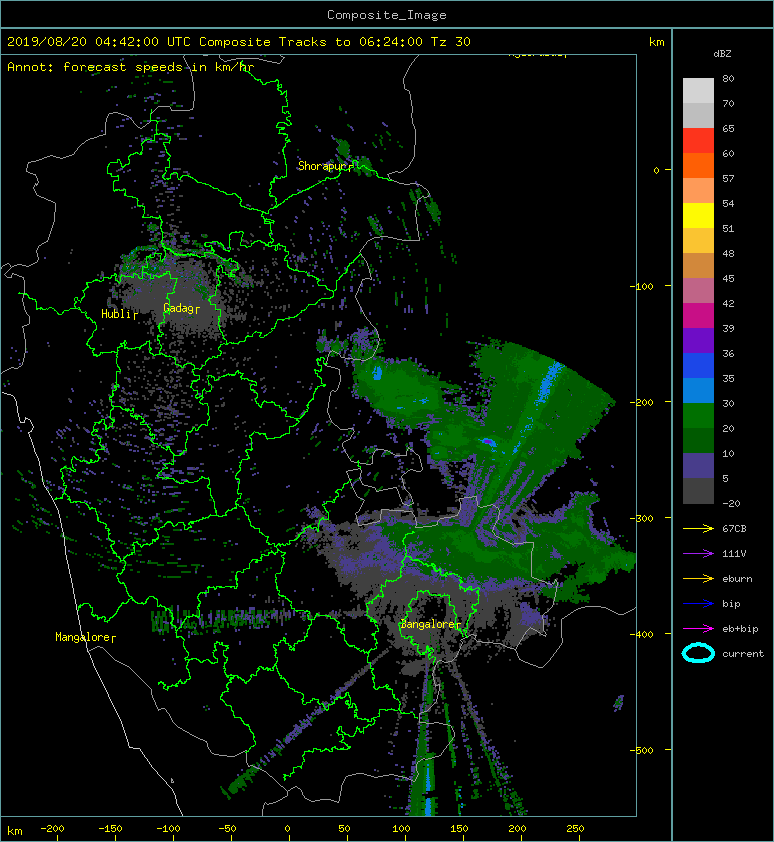The height and width of the screenshot is (842, 774).
Task: Select the bright green 20-30 dBZ swatch
Action: point(698,416)
